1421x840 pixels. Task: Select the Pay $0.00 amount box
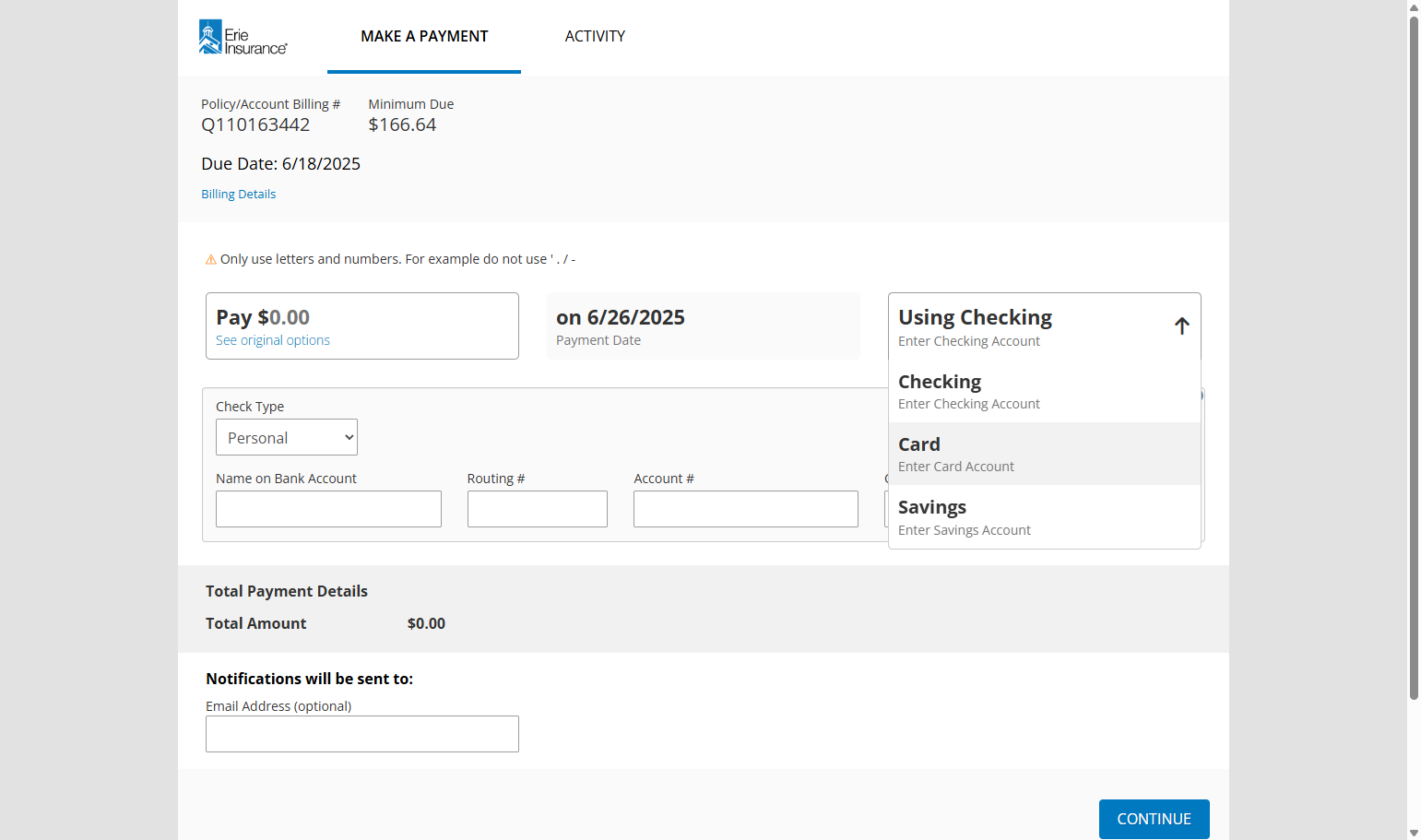click(x=362, y=325)
